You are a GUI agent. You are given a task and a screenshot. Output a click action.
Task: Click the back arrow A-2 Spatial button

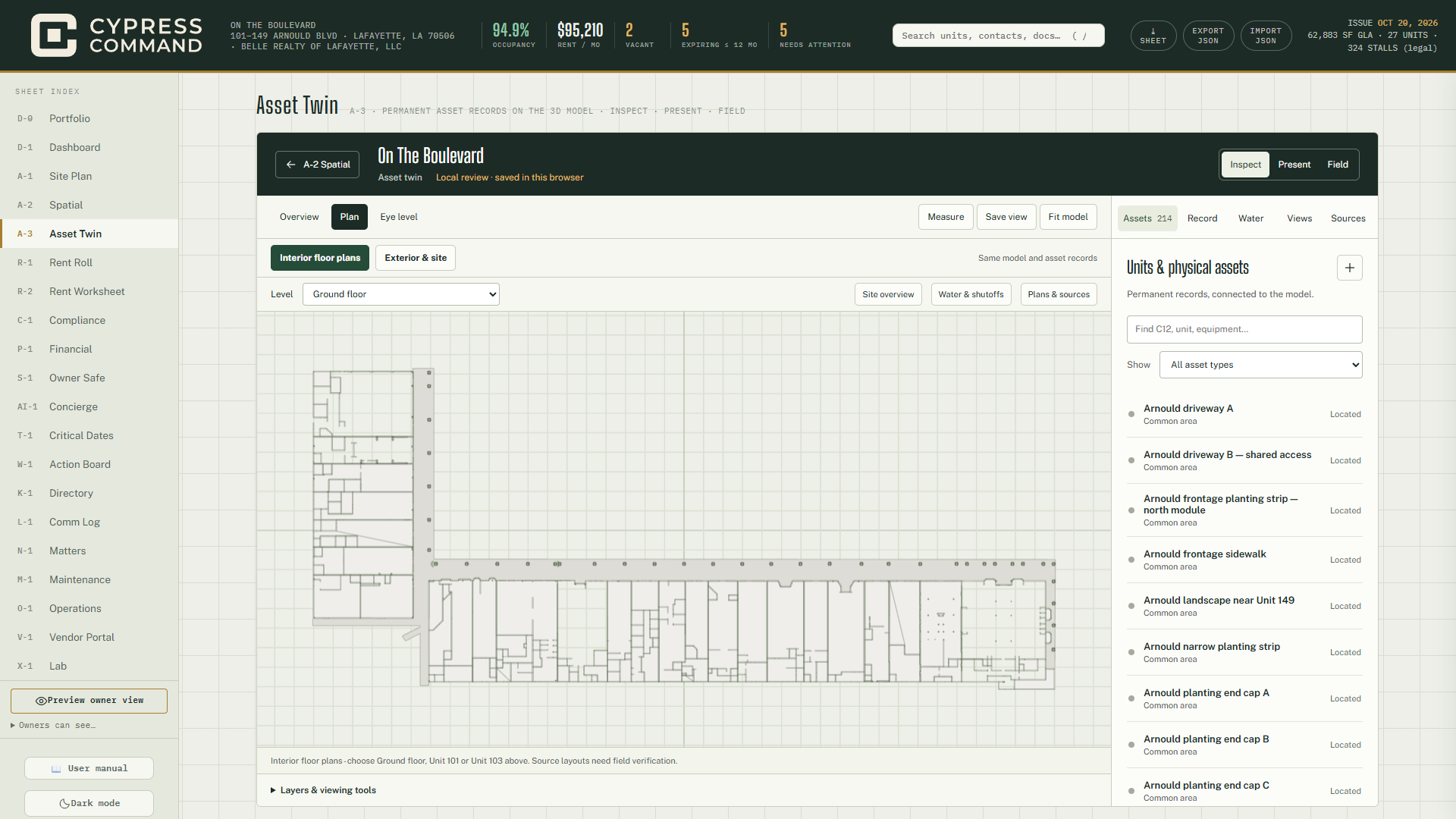[x=317, y=165]
